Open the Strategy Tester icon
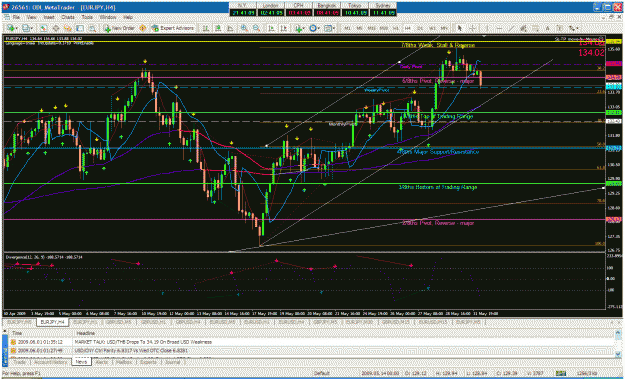Screen dimensions: 625x379 pyautogui.click(x=92, y=28)
